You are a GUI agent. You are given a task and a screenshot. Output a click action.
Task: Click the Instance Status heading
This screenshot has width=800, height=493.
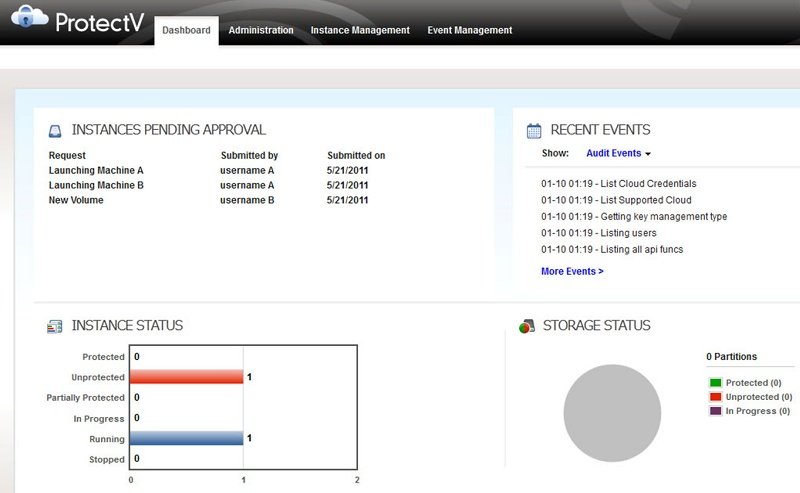(127, 325)
